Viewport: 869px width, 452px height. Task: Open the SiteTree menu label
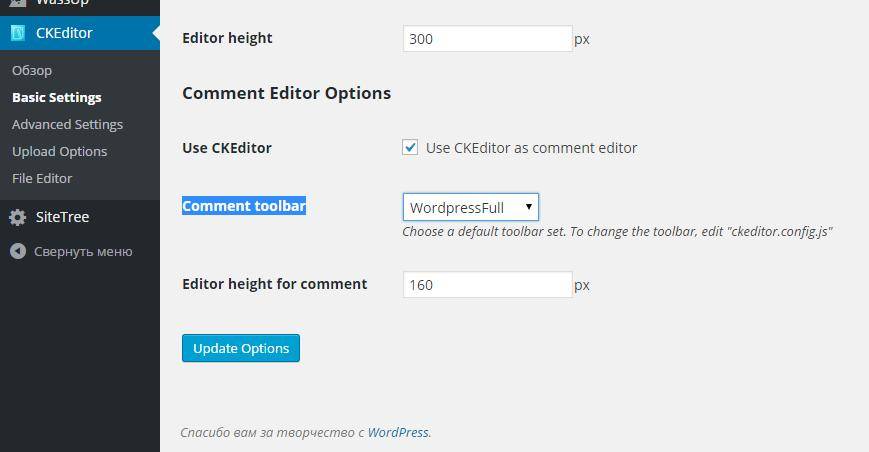(62, 217)
